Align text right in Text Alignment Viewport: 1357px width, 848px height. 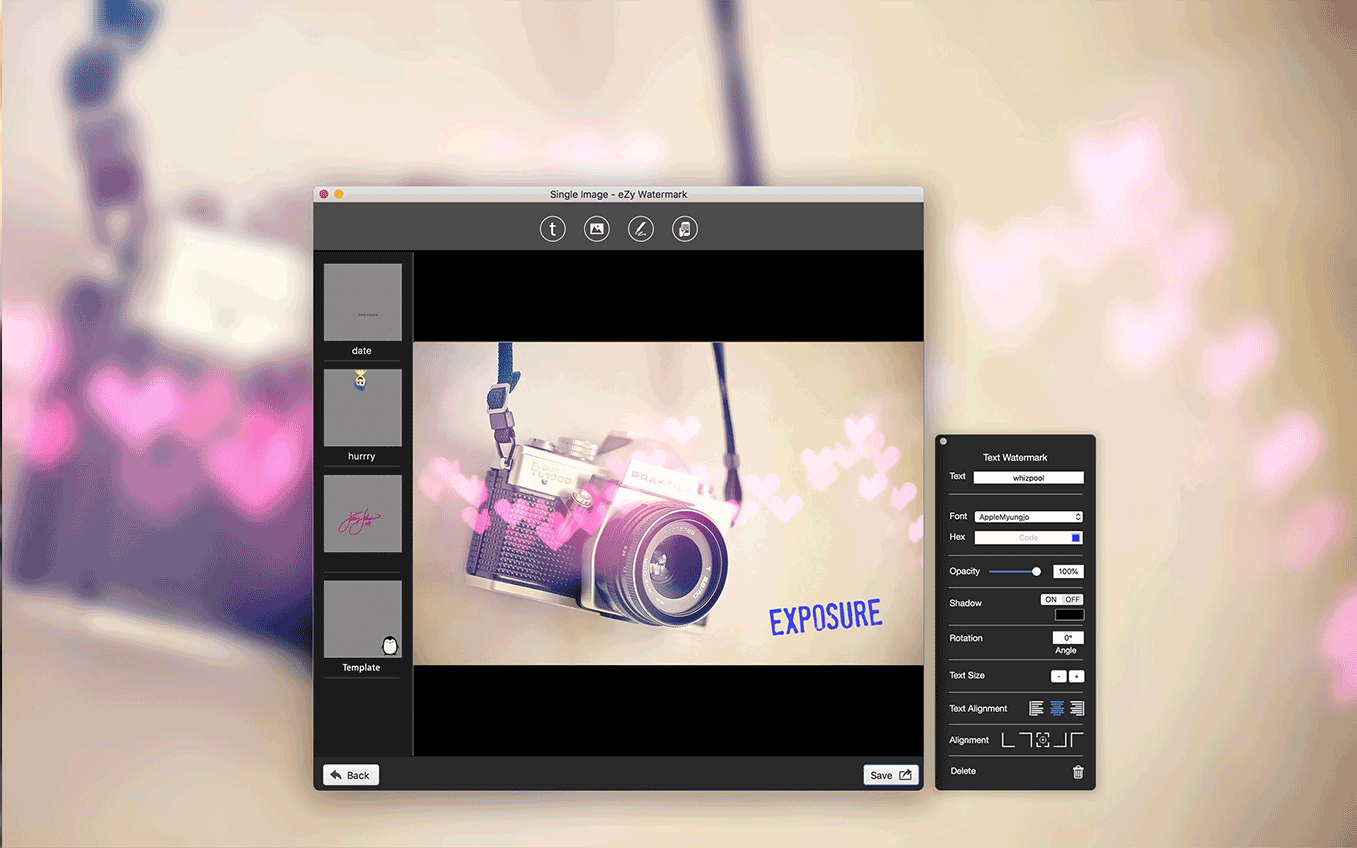click(1077, 708)
